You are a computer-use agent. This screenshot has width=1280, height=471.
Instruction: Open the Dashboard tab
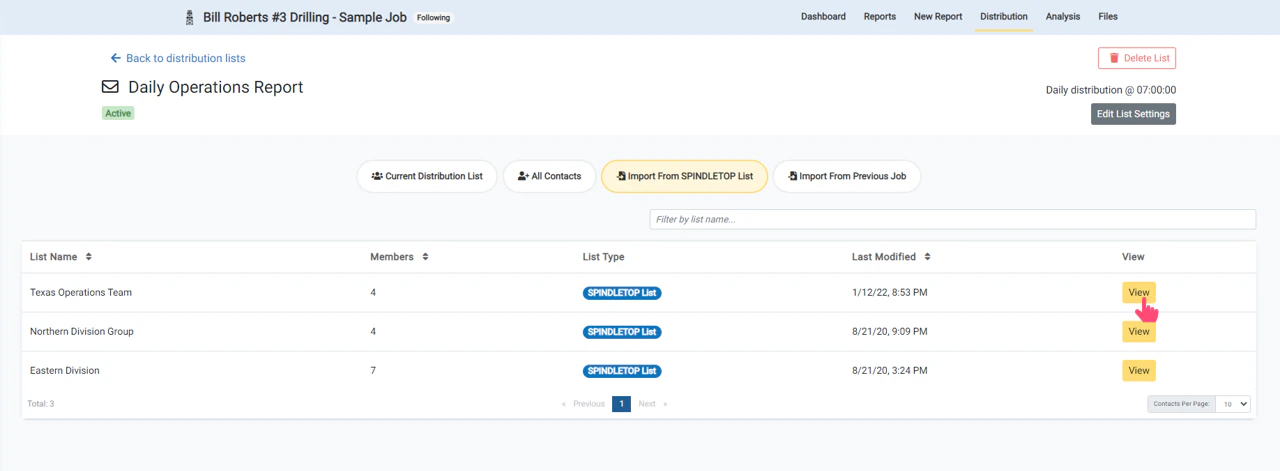[823, 17]
